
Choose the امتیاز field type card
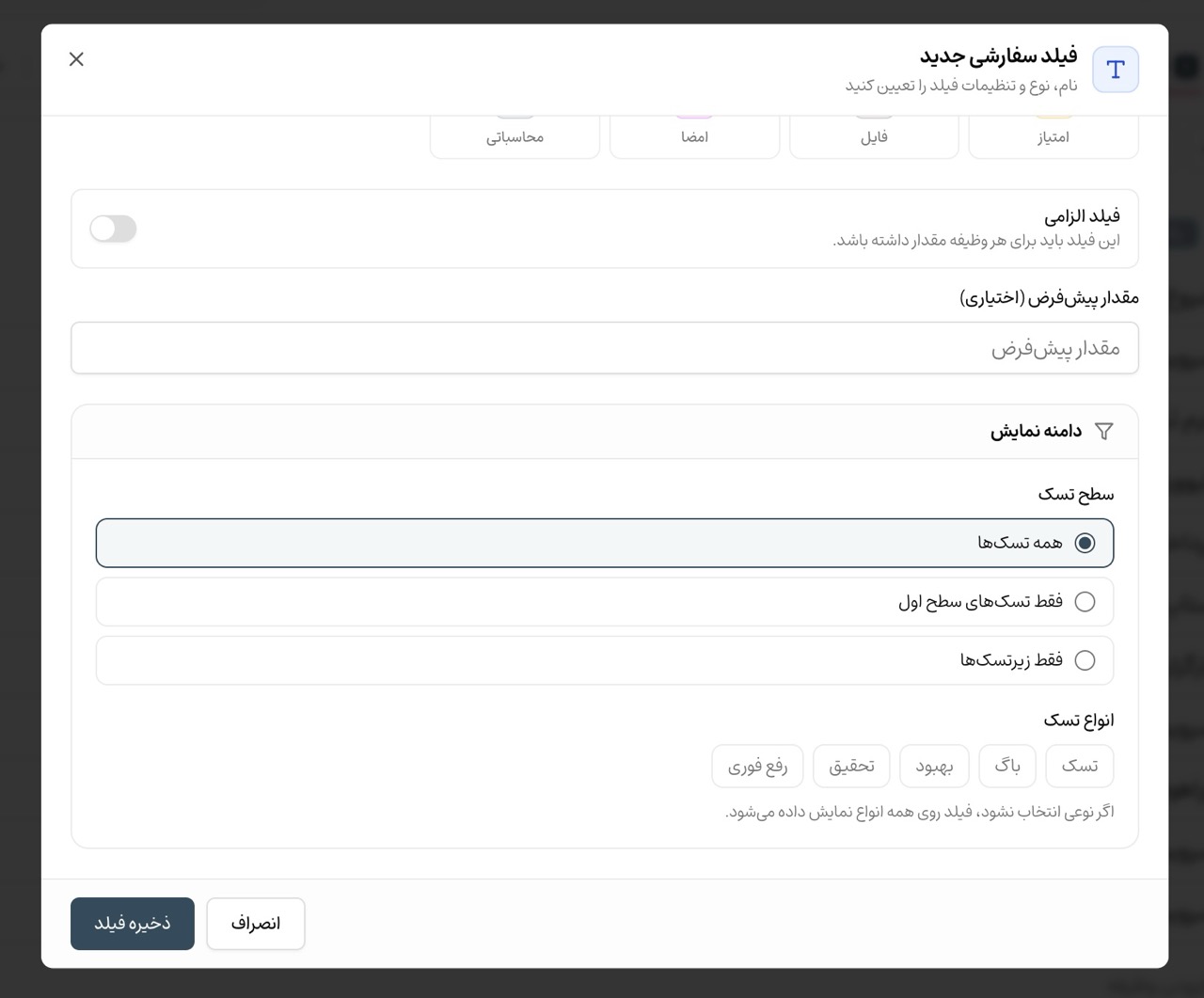pos(1053,136)
